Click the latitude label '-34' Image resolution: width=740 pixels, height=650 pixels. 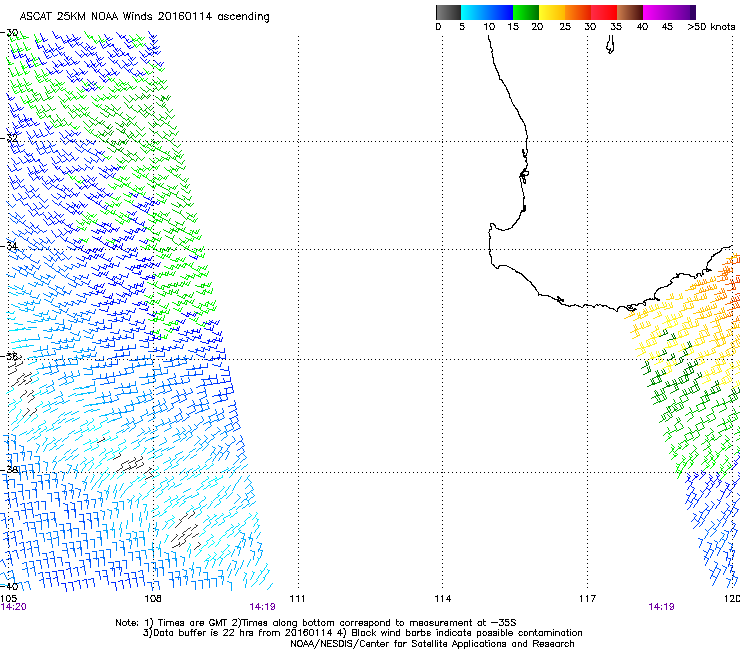[9, 246]
